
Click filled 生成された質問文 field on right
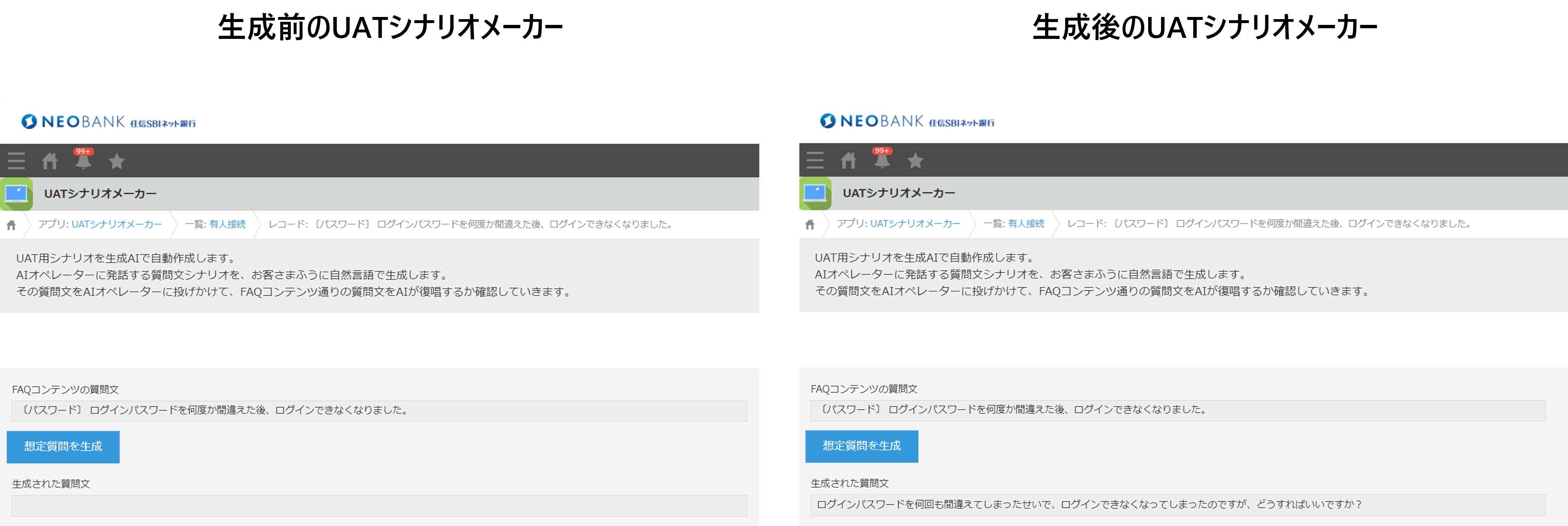pyautogui.click(x=1177, y=505)
